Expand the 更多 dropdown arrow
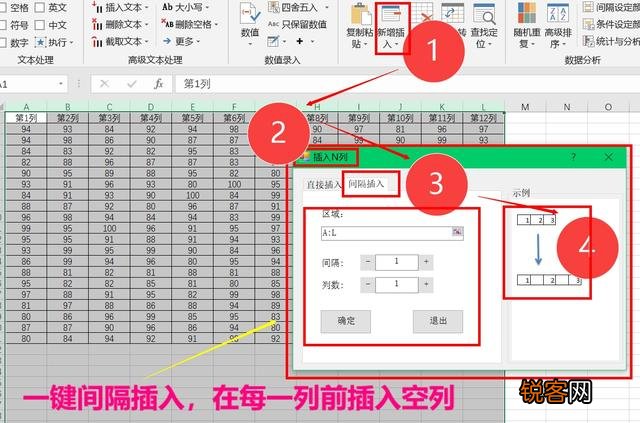640x423 pixels. 198,41
